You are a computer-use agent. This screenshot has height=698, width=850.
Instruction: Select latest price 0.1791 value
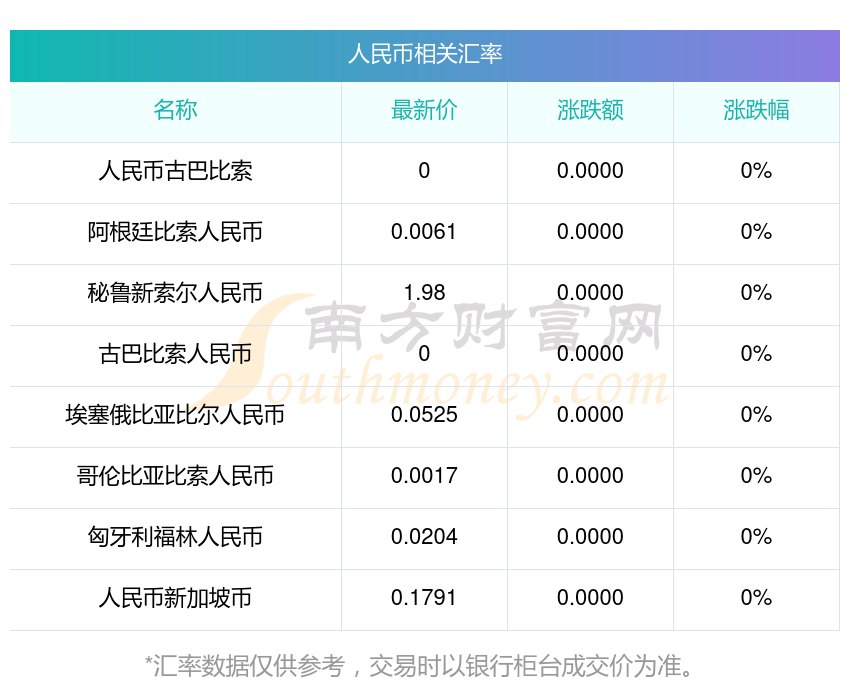(424, 598)
